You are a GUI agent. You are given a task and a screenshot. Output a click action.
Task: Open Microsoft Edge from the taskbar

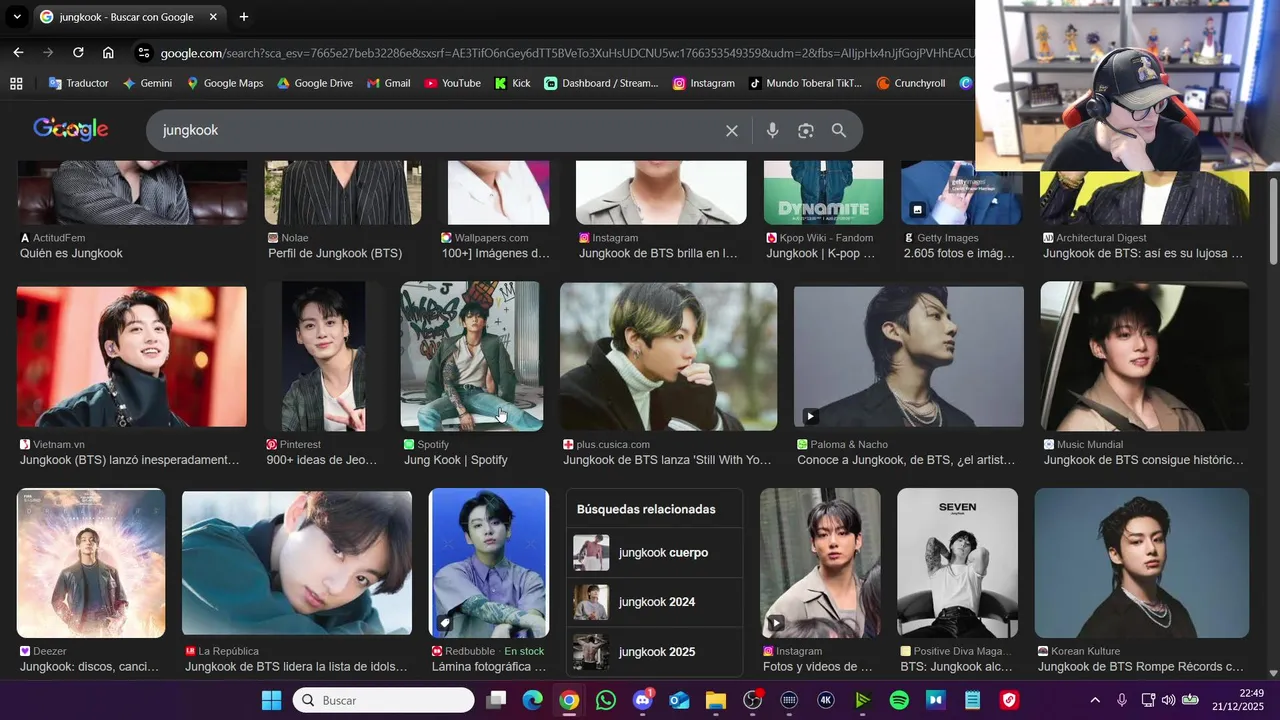point(532,700)
